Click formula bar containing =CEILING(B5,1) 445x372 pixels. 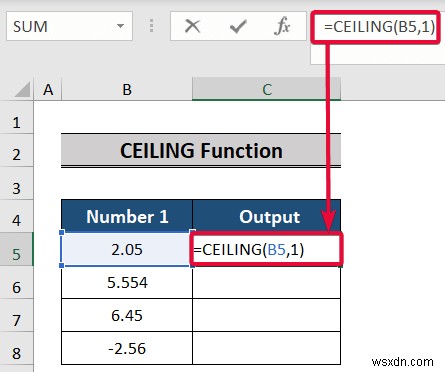click(379, 26)
